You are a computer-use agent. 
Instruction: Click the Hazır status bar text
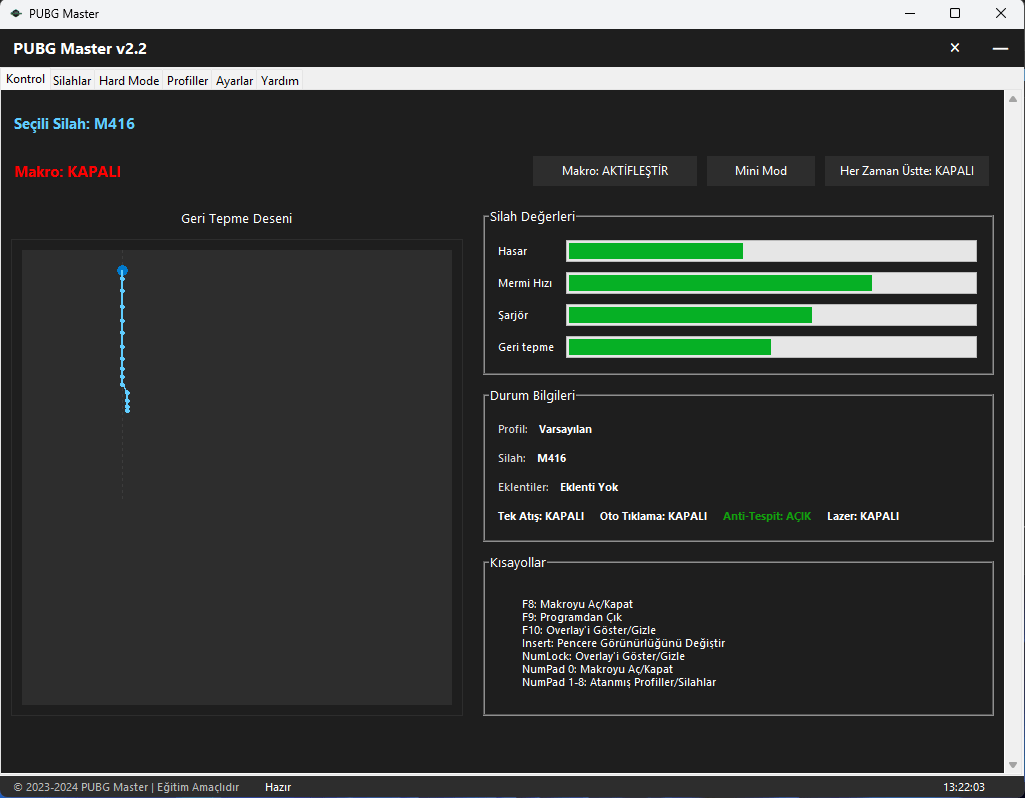[x=278, y=788]
